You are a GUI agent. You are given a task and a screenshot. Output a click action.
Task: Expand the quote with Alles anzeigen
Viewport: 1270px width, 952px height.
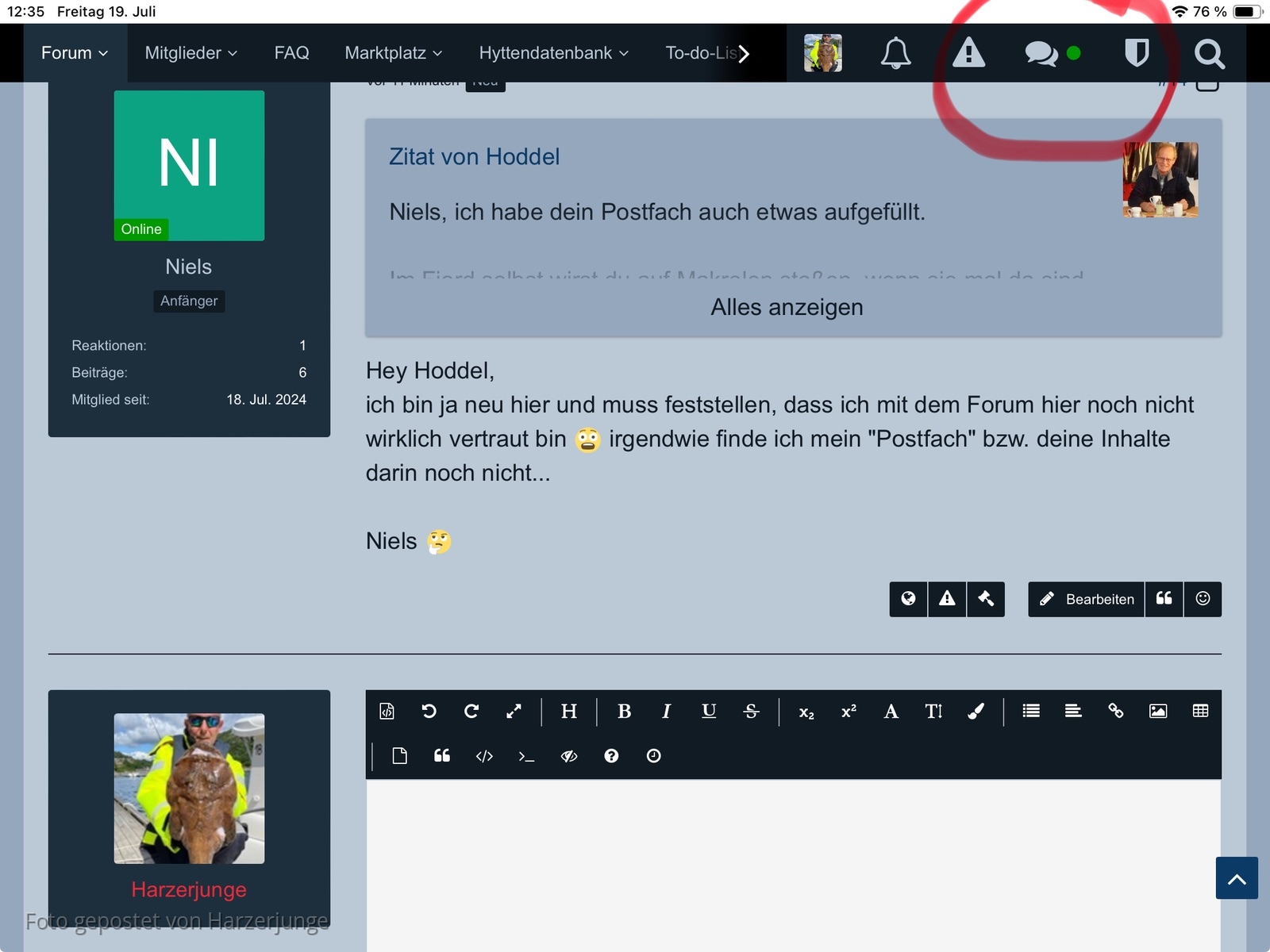click(x=786, y=307)
